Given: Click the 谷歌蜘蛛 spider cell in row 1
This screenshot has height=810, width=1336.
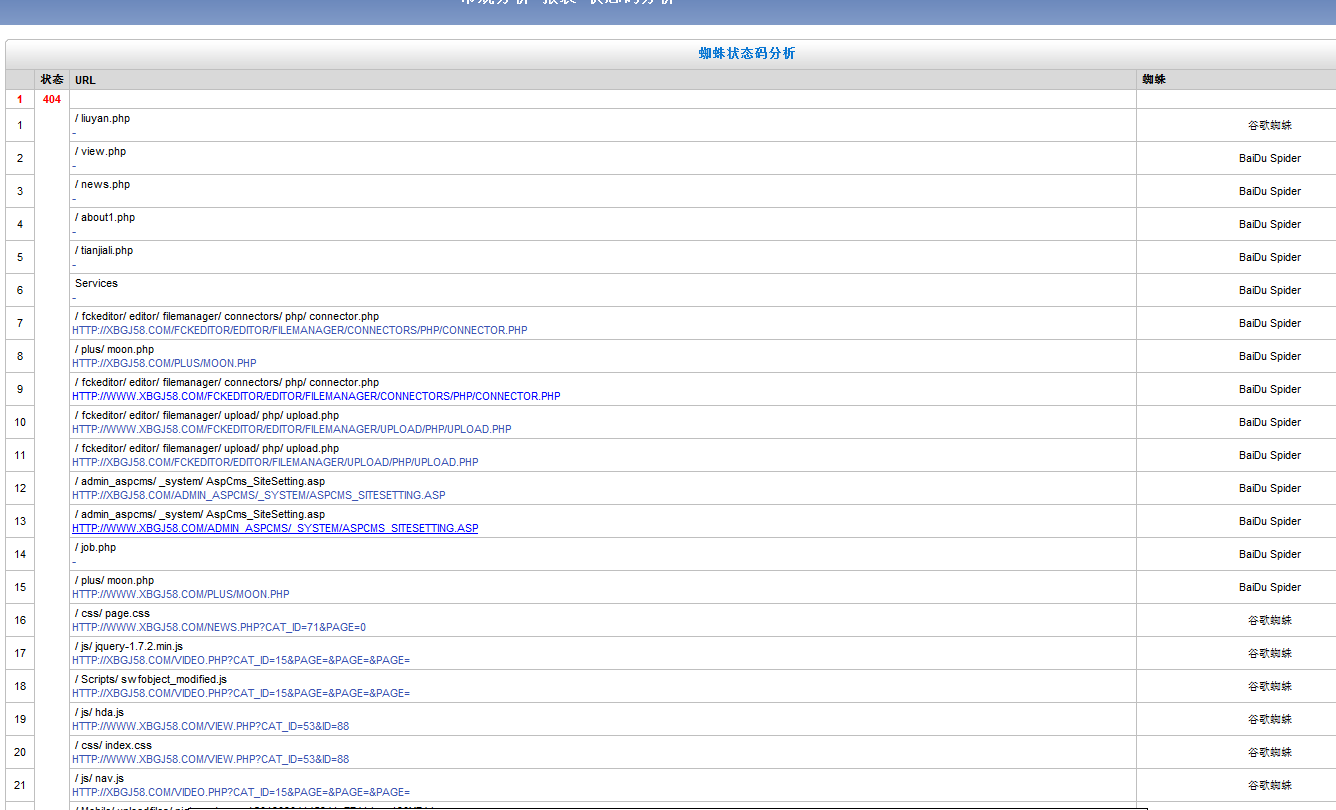Looking at the screenshot, I should (1270, 126).
